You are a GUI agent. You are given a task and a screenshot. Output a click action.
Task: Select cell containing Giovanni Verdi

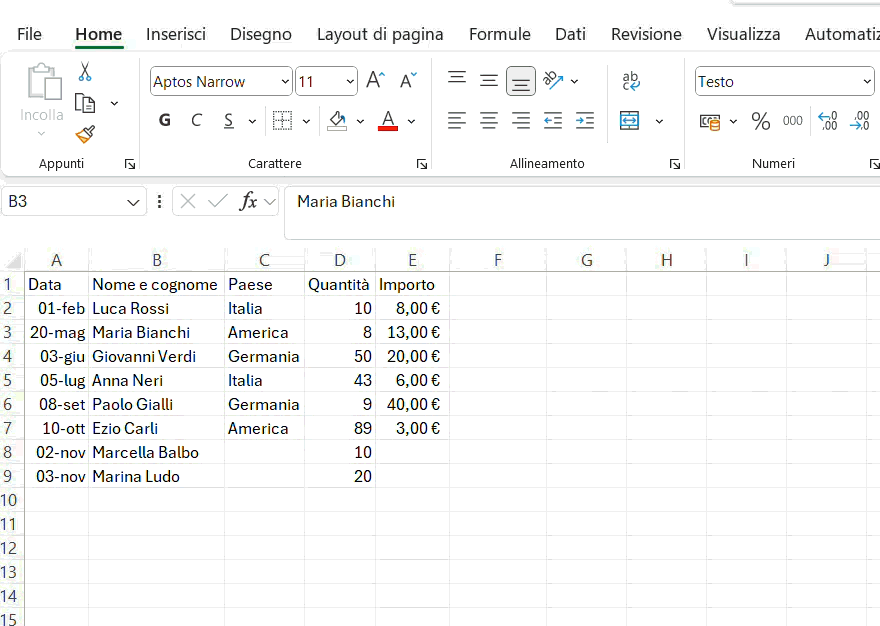(x=144, y=357)
